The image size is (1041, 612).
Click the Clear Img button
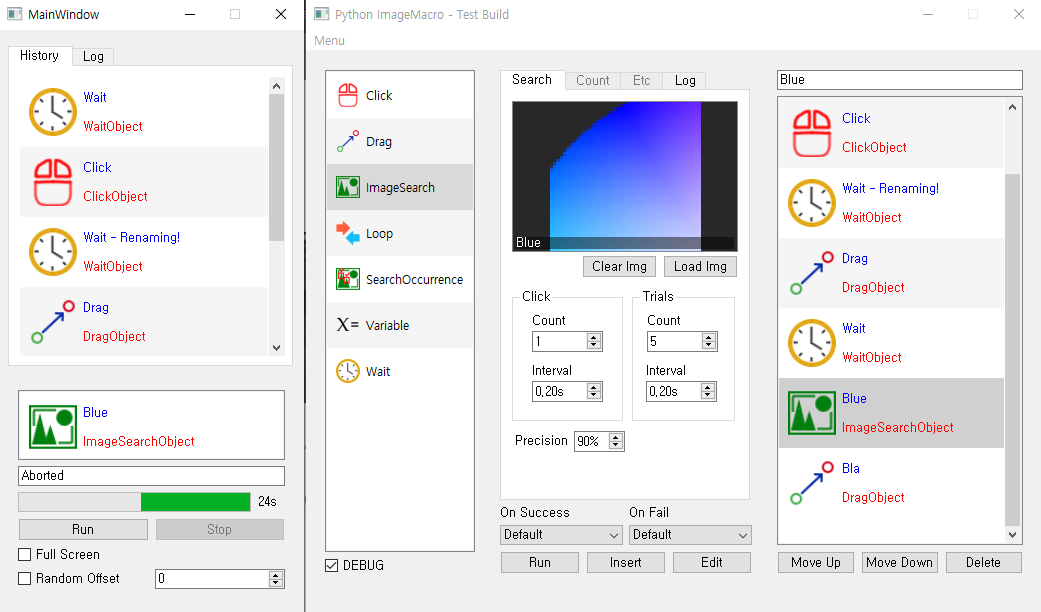[x=619, y=266]
